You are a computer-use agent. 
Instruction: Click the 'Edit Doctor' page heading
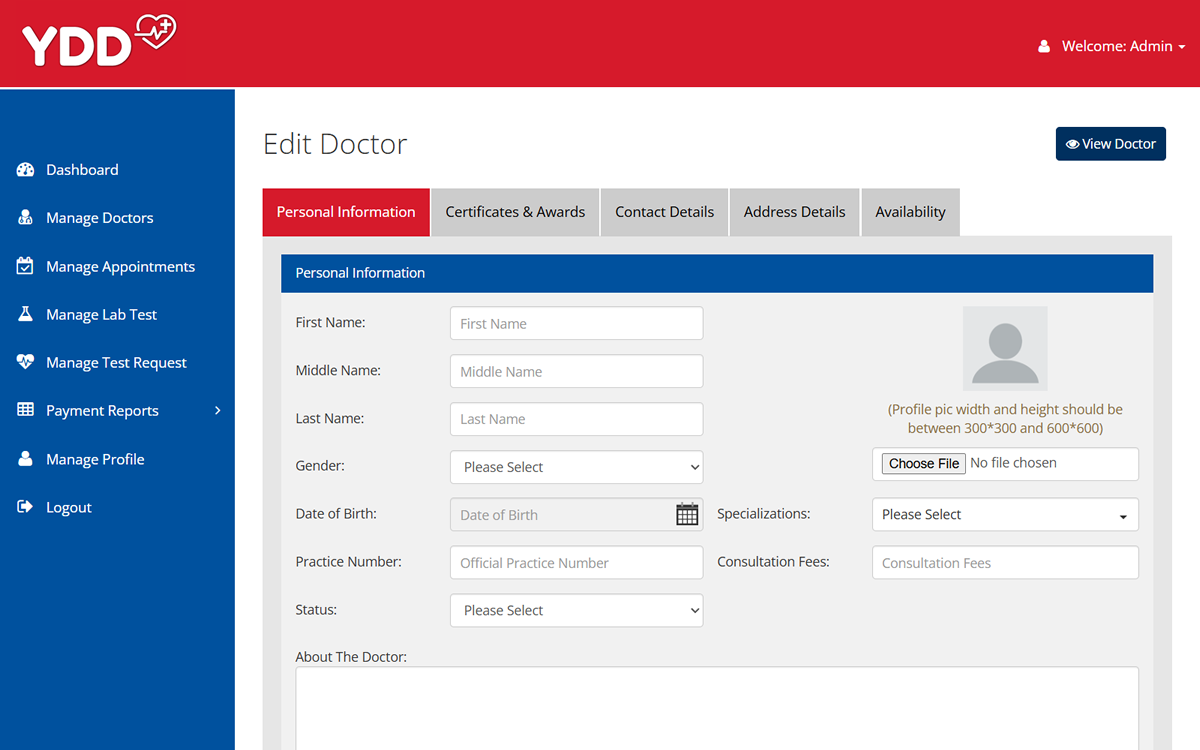[x=335, y=144]
